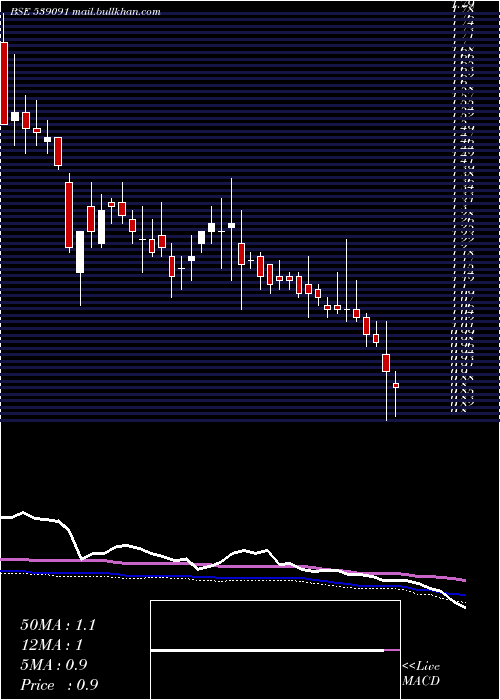500x700 pixels.
Task: Click the <<Live MACD label
Action: [x=421, y=674]
